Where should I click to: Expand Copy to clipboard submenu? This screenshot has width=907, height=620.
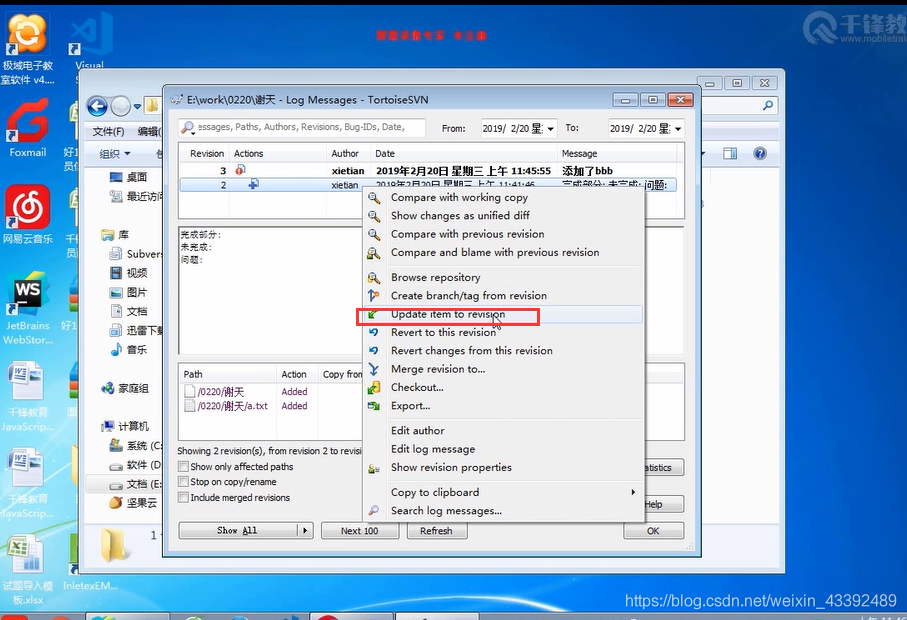click(x=503, y=492)
